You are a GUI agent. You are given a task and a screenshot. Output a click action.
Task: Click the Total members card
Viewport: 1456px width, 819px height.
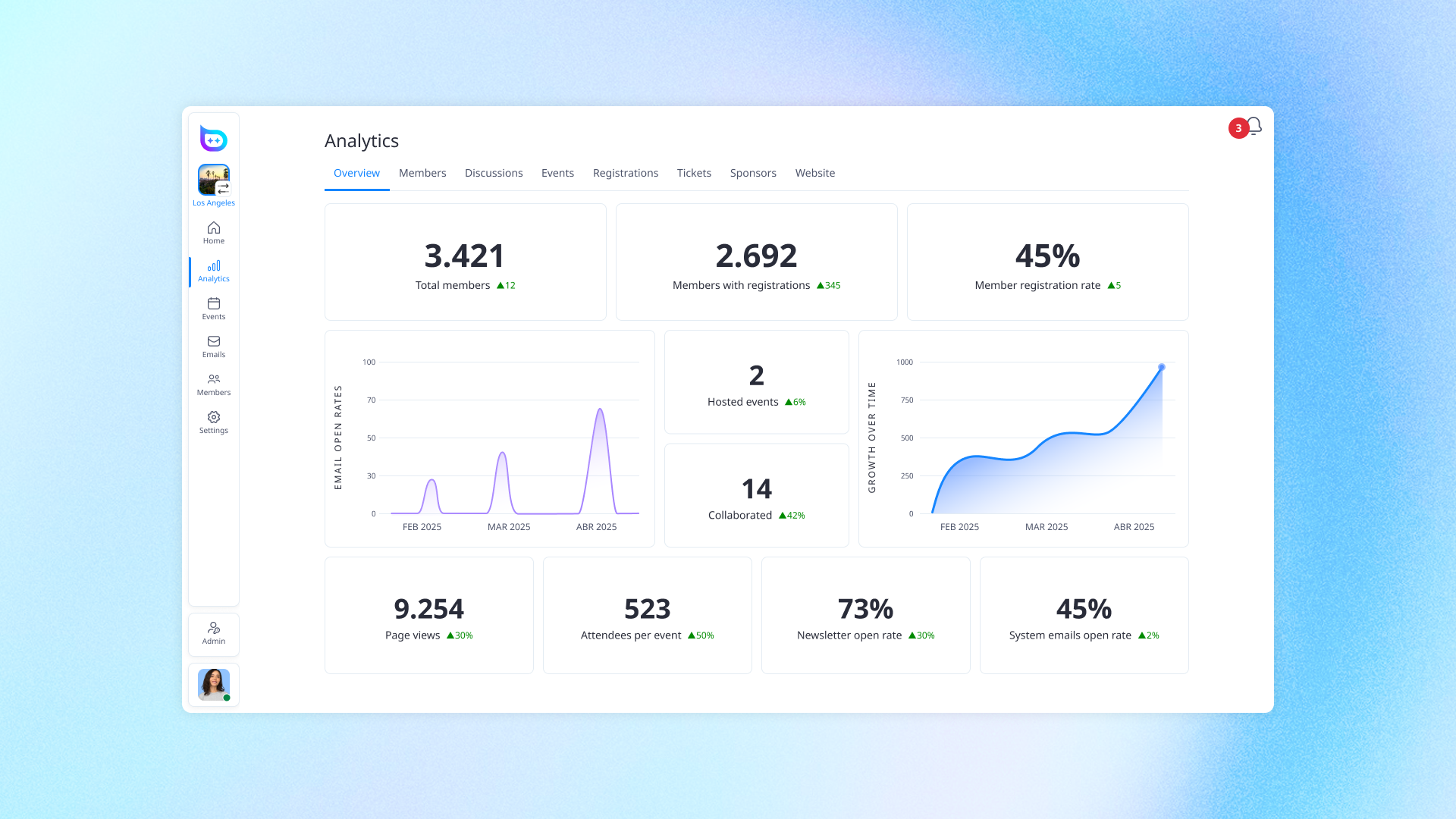tap(465, 262)
